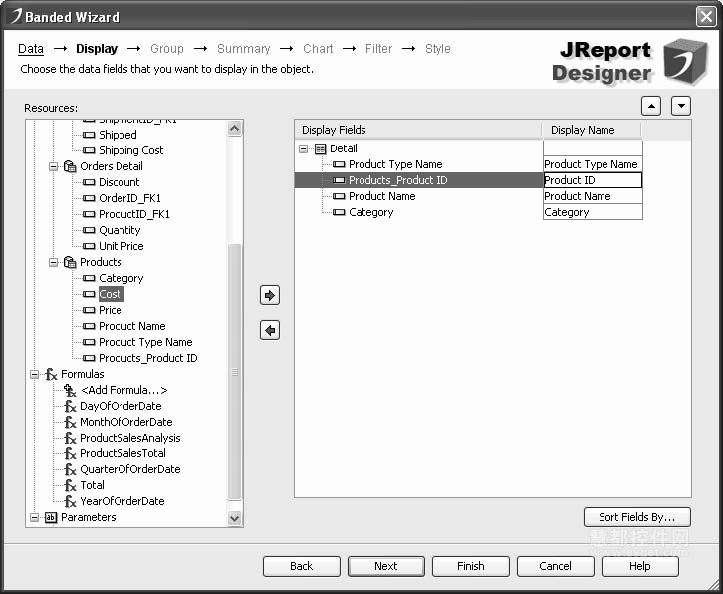Edit the Product ID display name field
Screen dimensions: 723x594
[x=593, y=180]
